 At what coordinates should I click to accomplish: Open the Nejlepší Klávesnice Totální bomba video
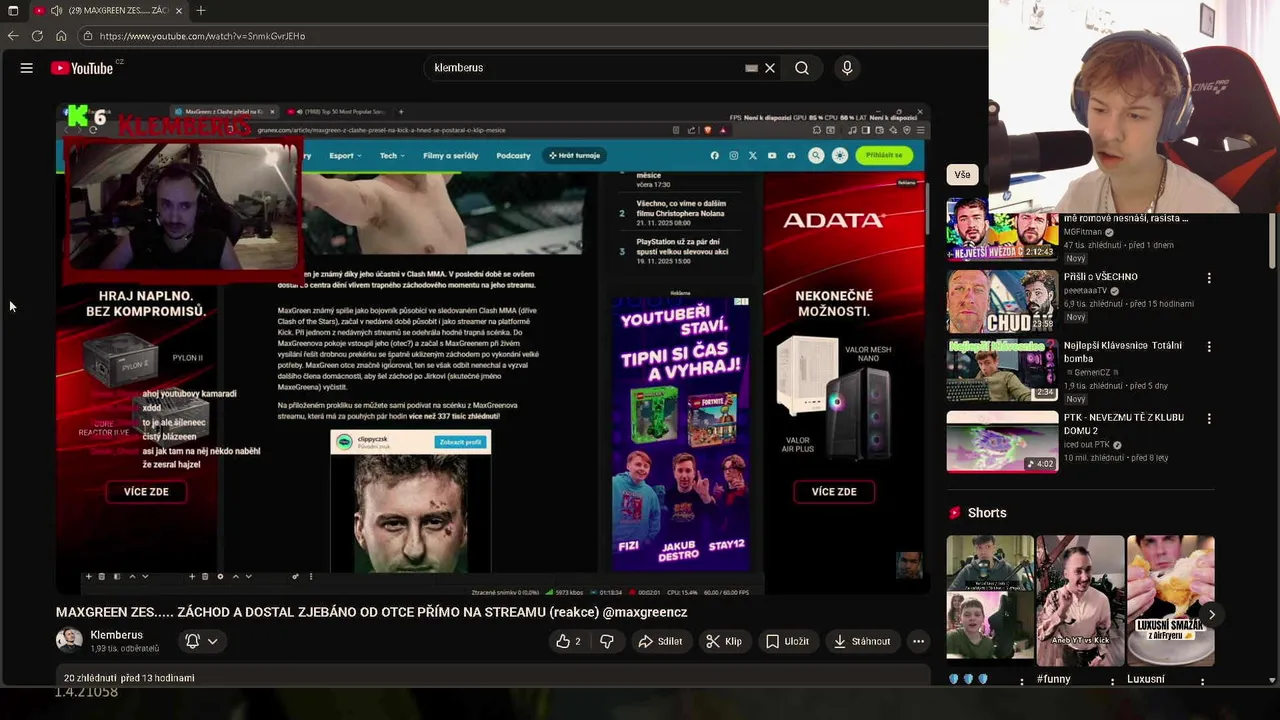pos(1123,351)
